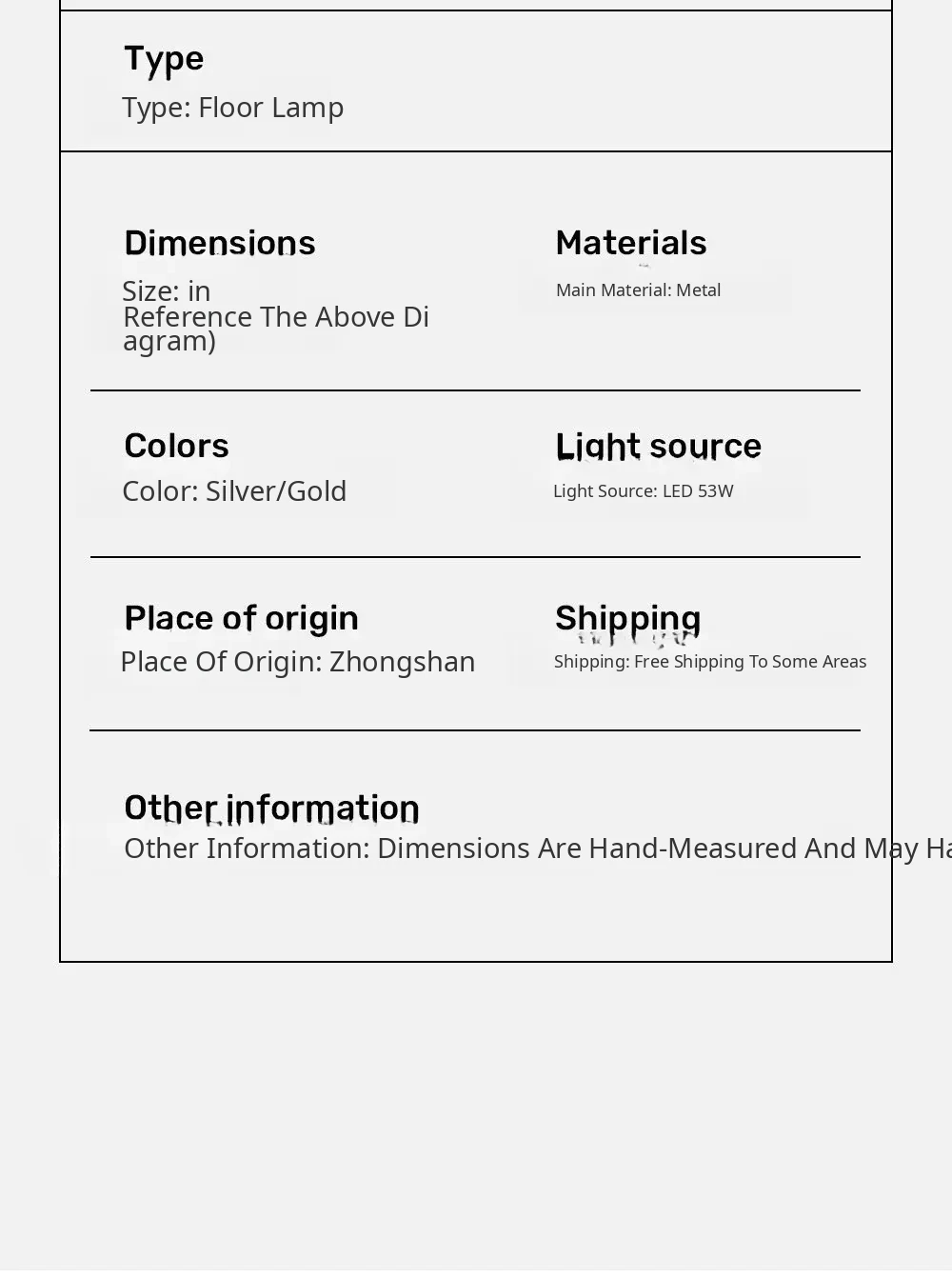Screen dimensions: 952x1278
Task: Select the 'Color: Silver/Gold' text
Action: tap(234, 491)
